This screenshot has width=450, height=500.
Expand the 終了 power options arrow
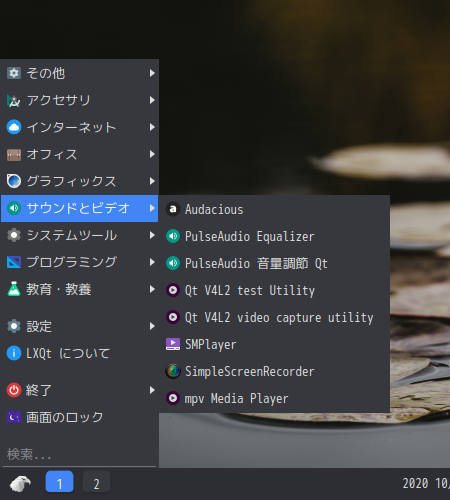[x=152, y=390]
